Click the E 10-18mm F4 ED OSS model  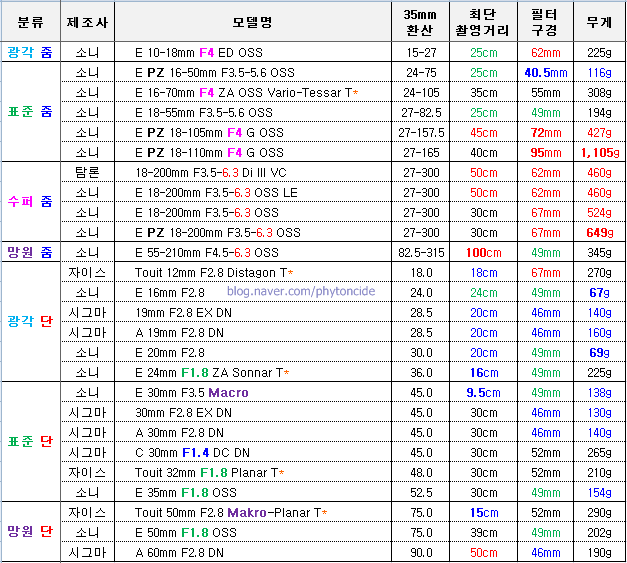click(209, 52)
